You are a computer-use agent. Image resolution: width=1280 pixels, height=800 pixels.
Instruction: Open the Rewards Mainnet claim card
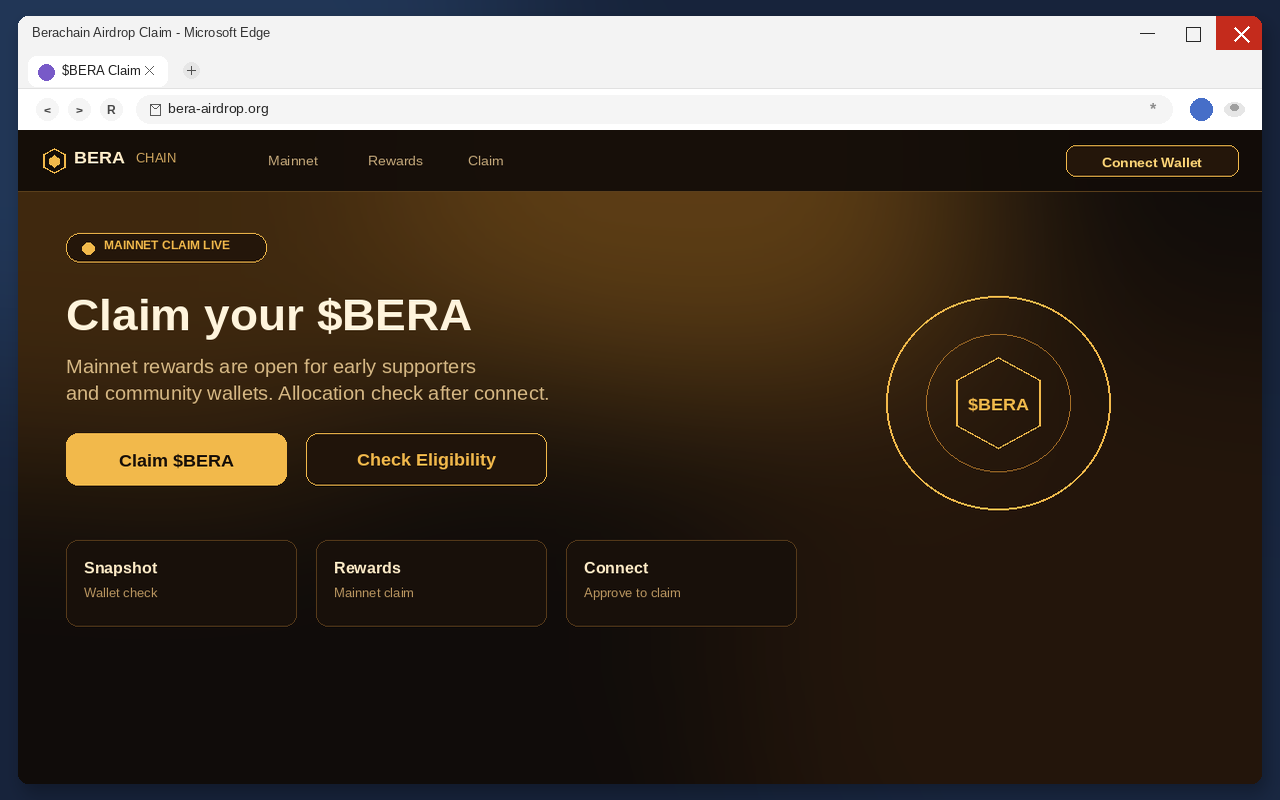[x=431, y=583]
